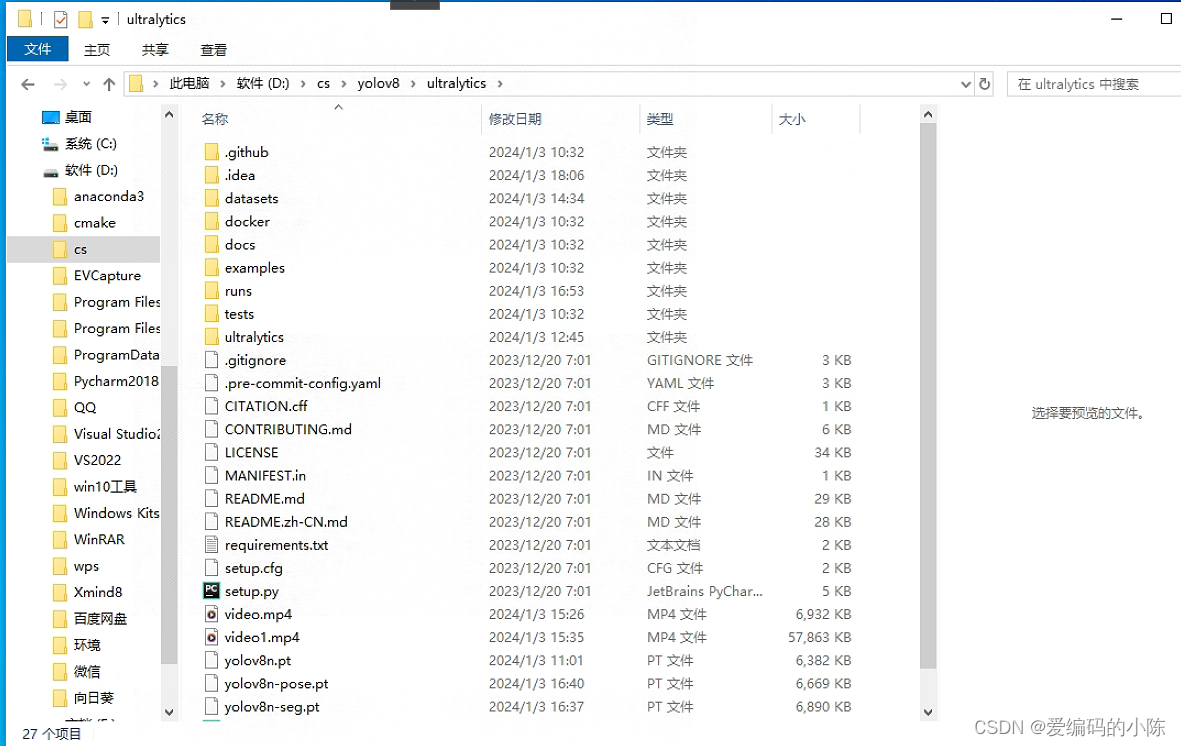Open the quick access toolbar customize dropdown
1181x746 pixels.
coord(105,20)
